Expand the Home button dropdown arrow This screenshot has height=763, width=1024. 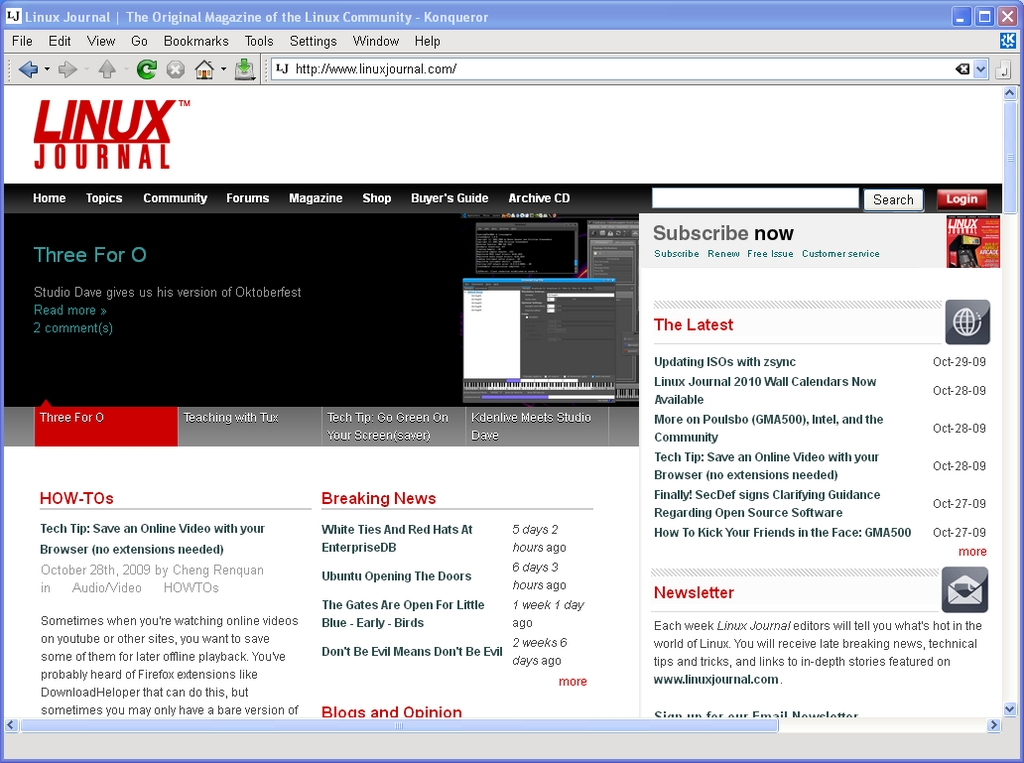coord(223,70)
